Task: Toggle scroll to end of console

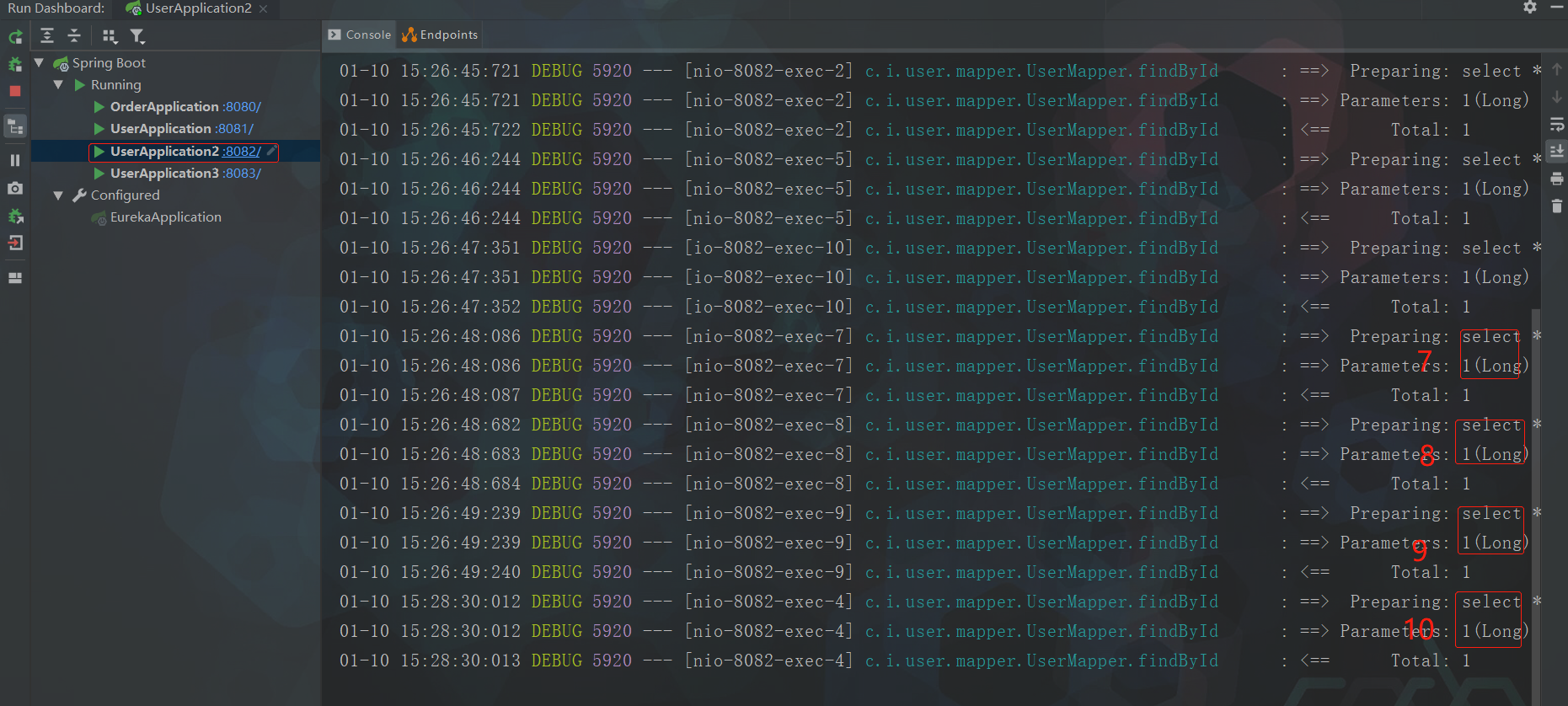Action: click(1557, 152)
